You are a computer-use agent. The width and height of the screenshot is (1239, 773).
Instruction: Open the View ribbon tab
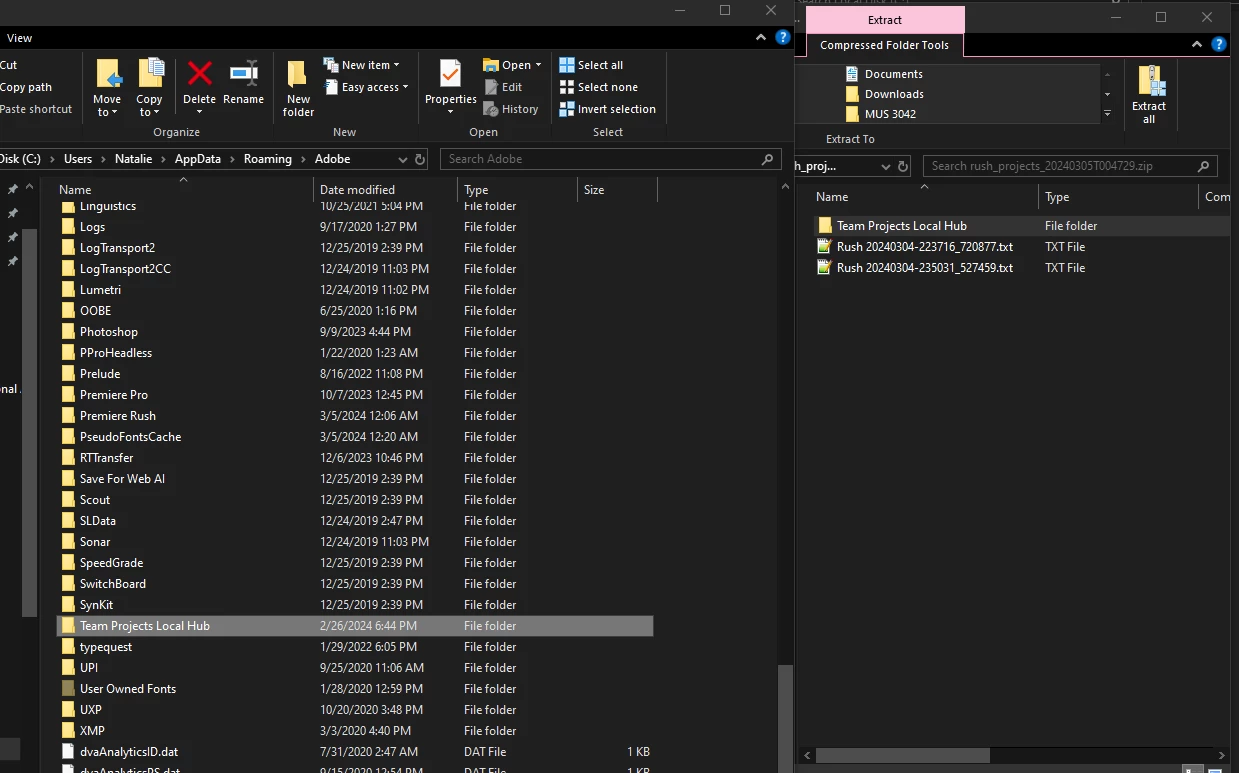19,38
